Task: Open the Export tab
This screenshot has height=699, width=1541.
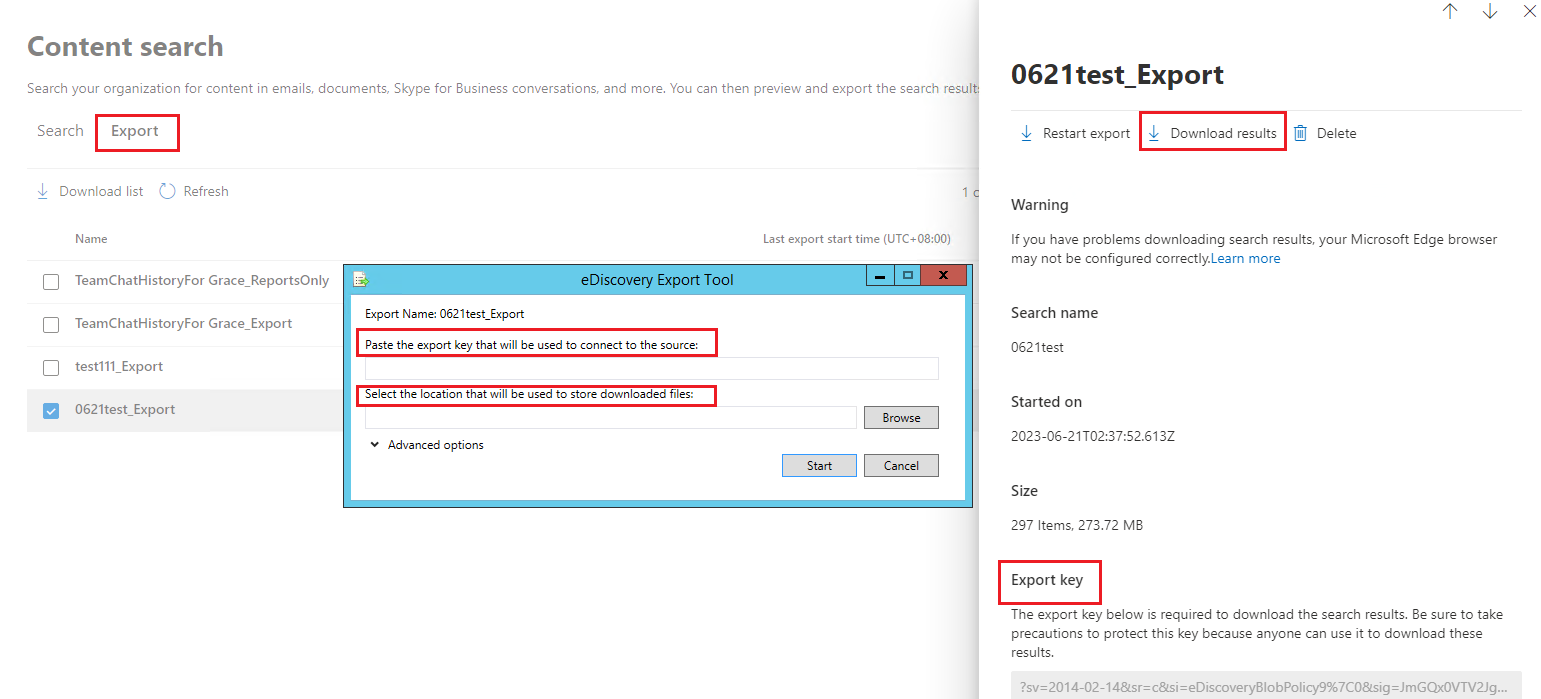Action: point(136,130)
